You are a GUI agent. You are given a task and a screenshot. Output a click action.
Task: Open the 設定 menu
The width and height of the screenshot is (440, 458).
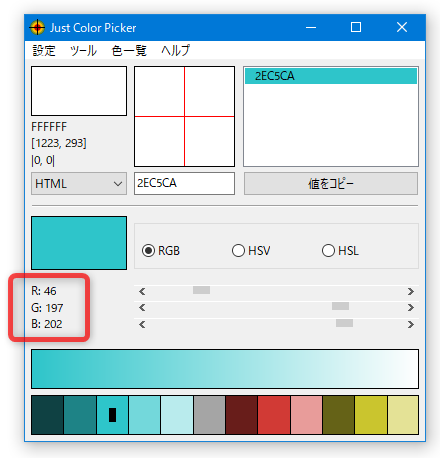(44, 51)
